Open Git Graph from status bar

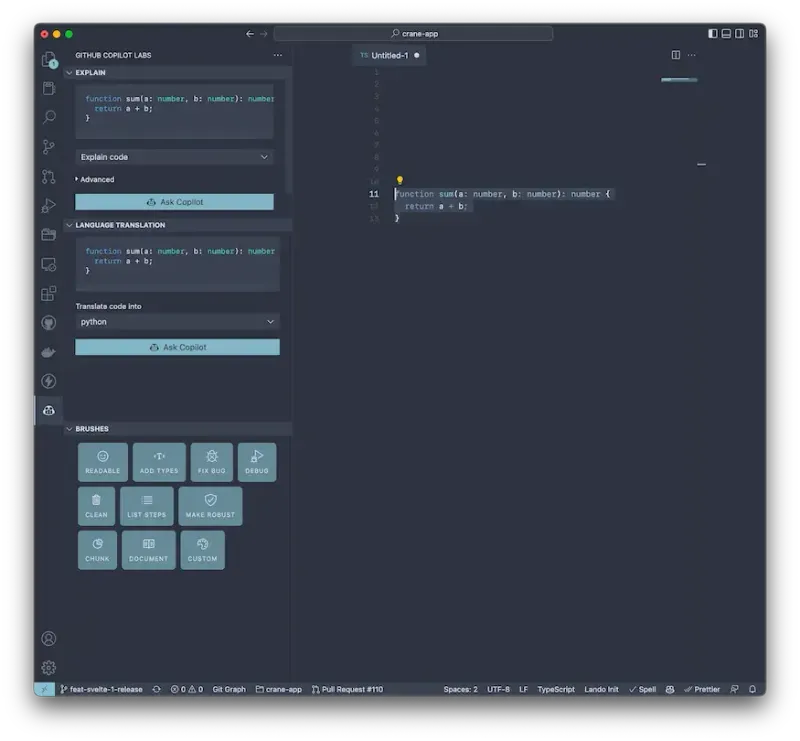pos(229,689)
